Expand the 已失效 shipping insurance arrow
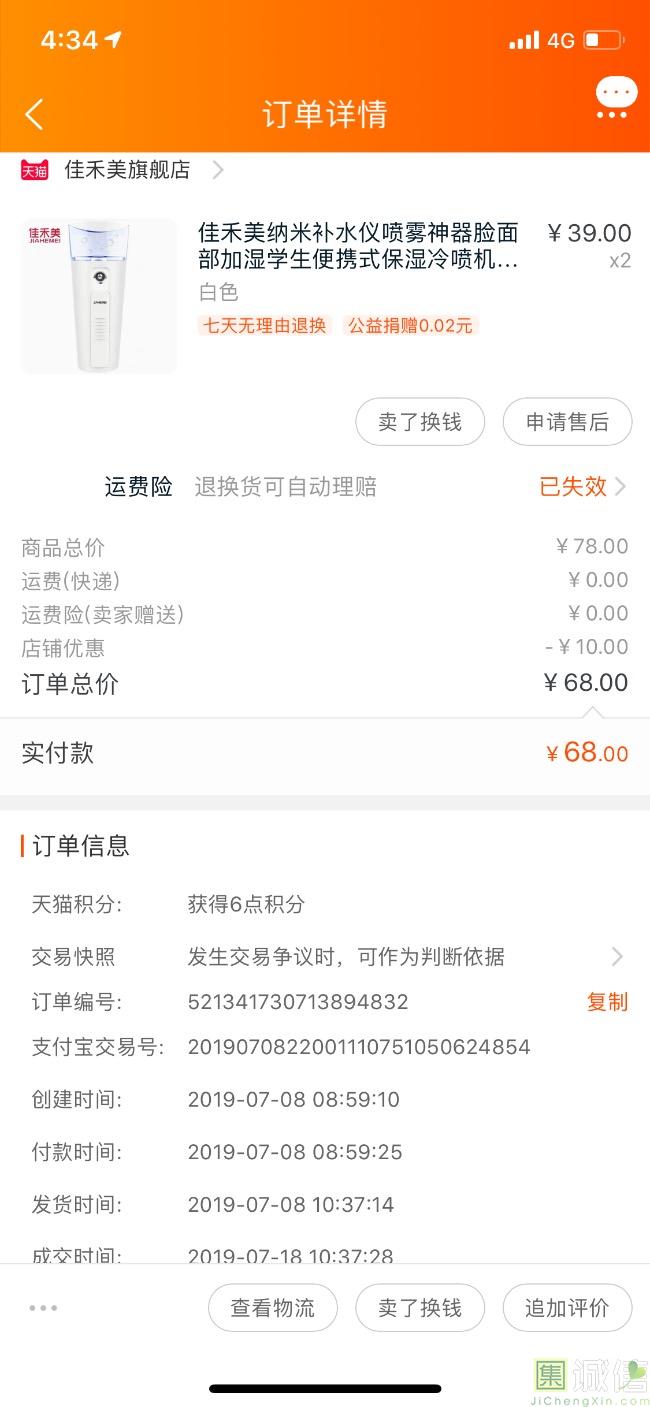Image resolution: width=650 pixels, height=1407 pixels. [x=621, y=487]
